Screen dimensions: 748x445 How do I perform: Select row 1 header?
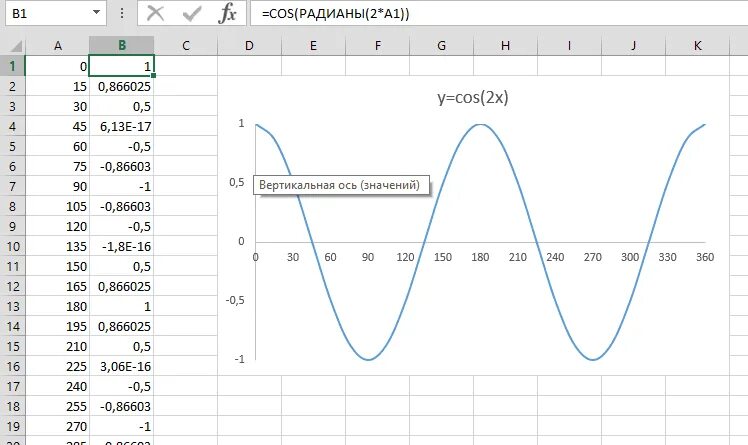coord(12,66)
